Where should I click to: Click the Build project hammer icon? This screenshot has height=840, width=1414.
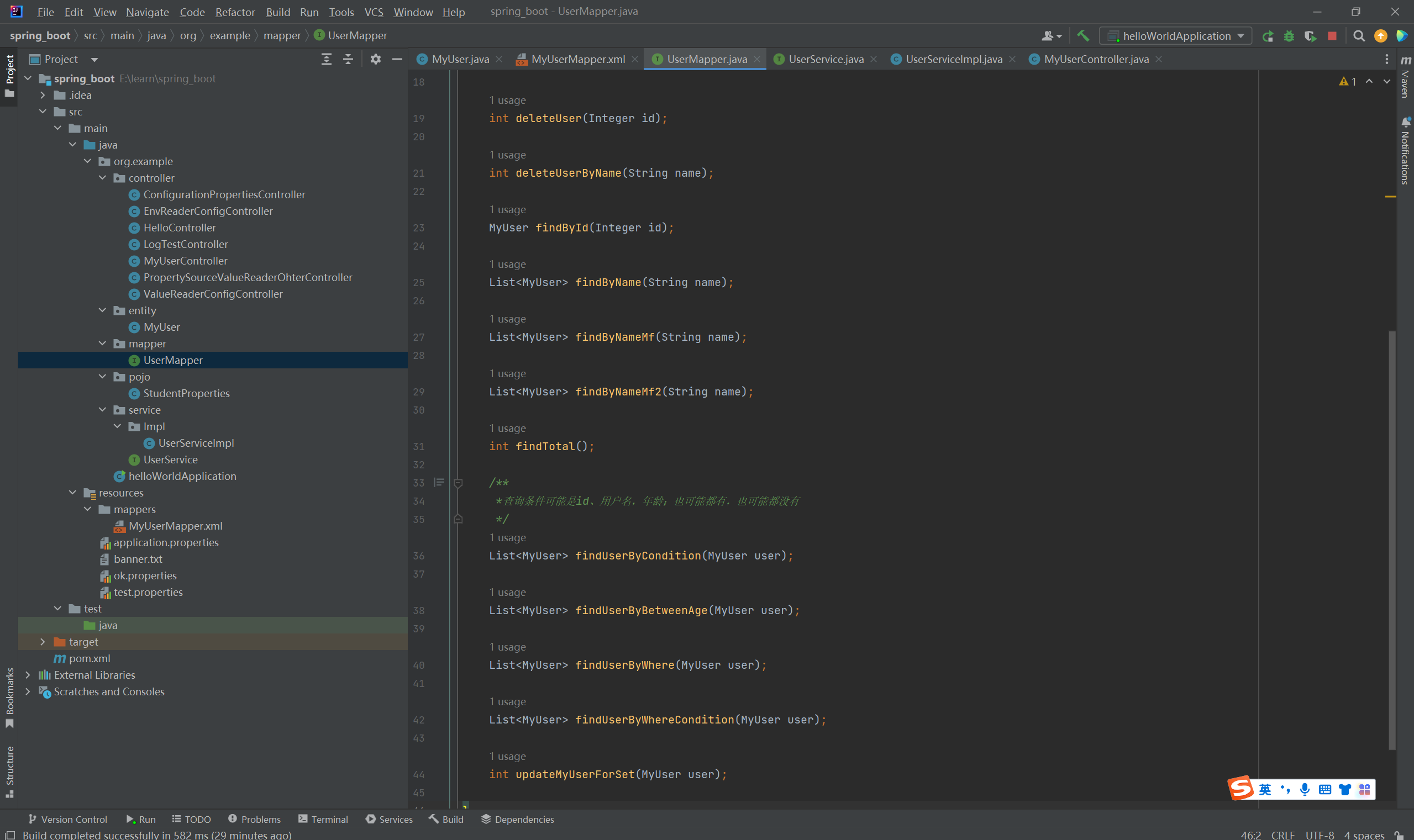[1082, 36]
